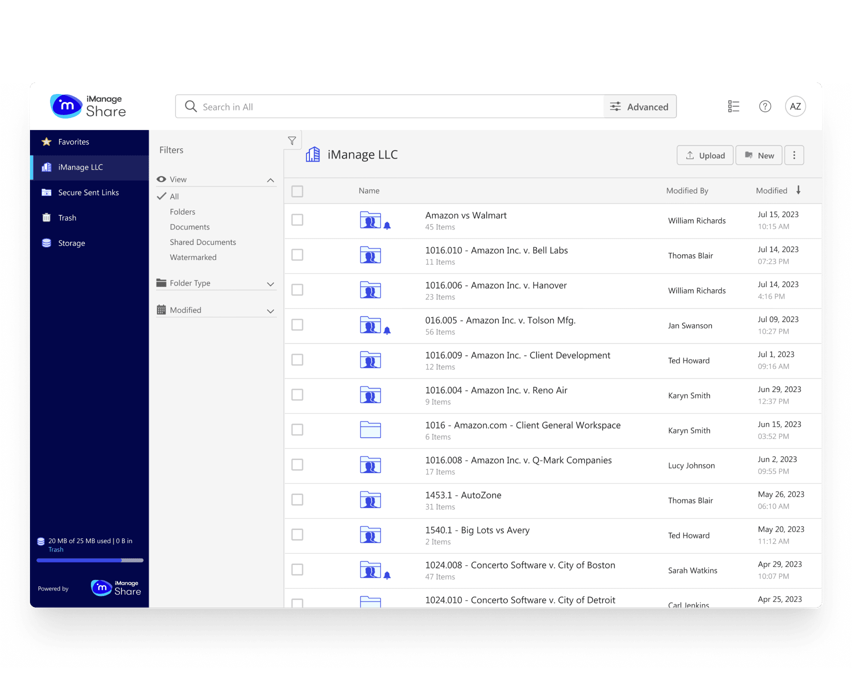Click the Storage database sidebar icon
Screen dimensions: 852x690
(46, 243)
